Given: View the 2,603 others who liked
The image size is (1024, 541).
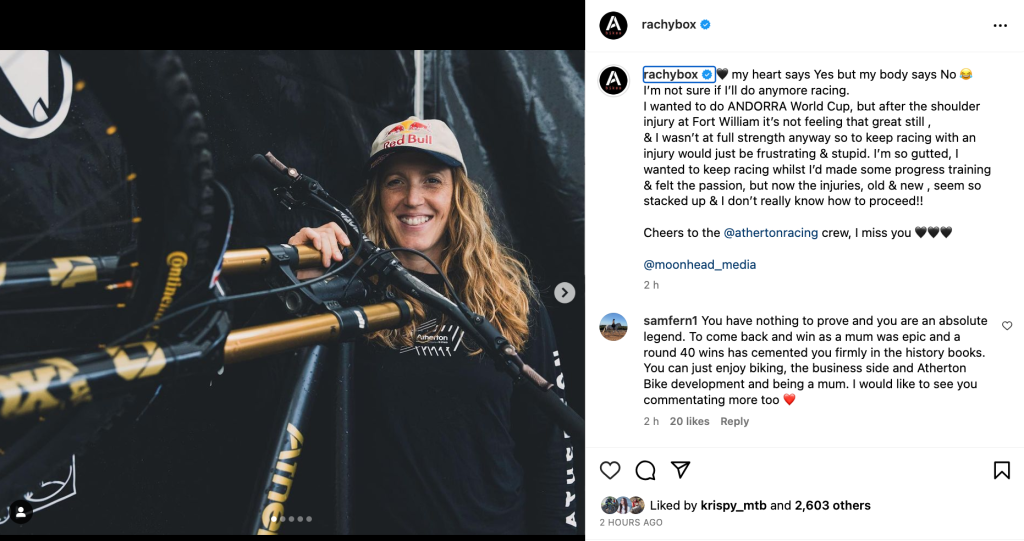Looking at the screenshot, I should click(x=832, y=505).
